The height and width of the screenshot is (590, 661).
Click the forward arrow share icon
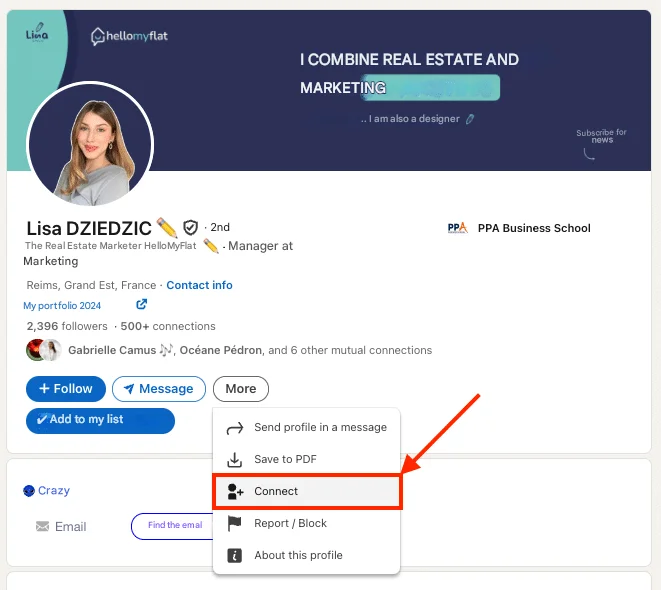tap(235, 428)
